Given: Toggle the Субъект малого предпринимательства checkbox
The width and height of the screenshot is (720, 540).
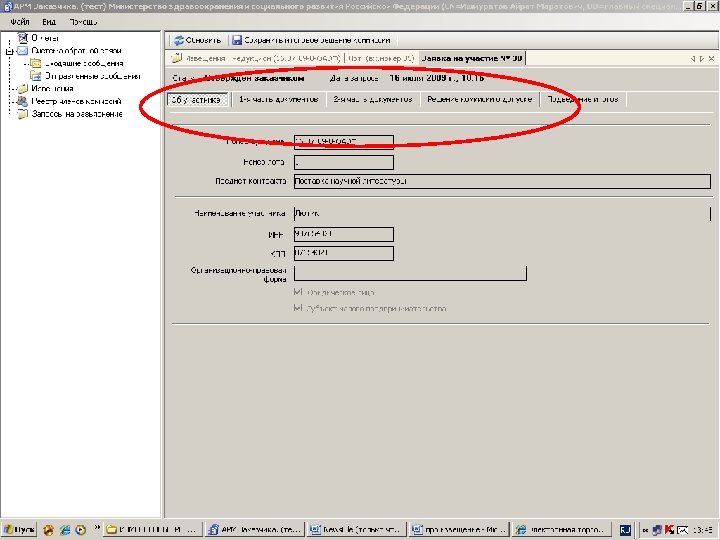Looking at the screenshot, I should 298,308.
